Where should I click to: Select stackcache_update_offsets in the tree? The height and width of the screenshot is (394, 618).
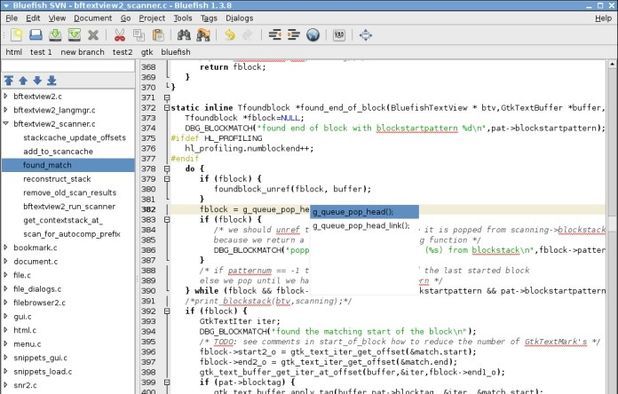coord(74,138)
